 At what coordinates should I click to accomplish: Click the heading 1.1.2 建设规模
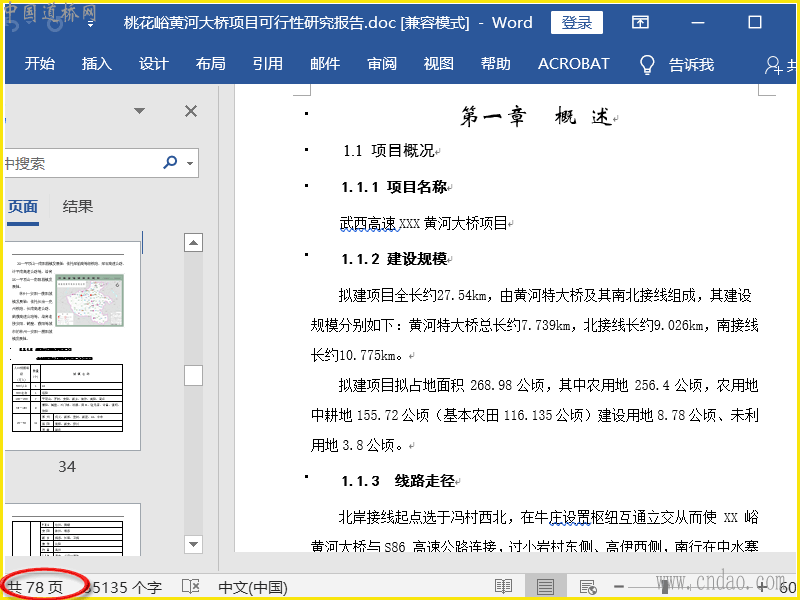click(394, 259)
